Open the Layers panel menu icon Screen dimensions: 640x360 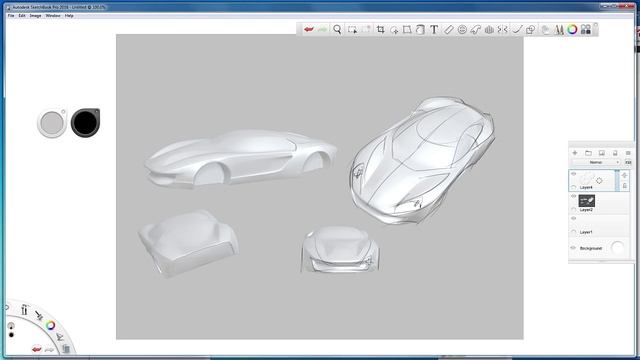tap(628, 153)
